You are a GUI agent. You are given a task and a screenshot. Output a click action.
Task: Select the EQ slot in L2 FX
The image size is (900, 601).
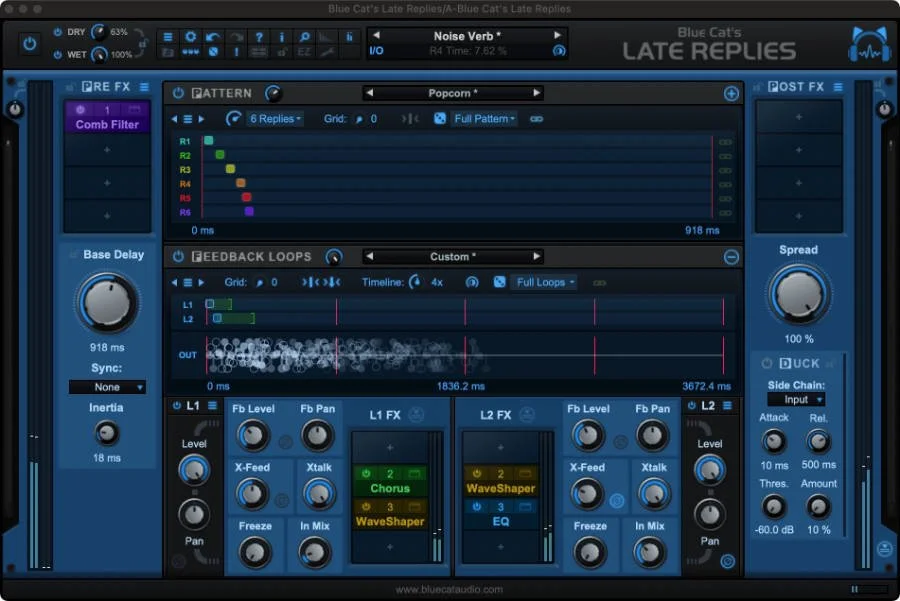(x=501, y=514)
